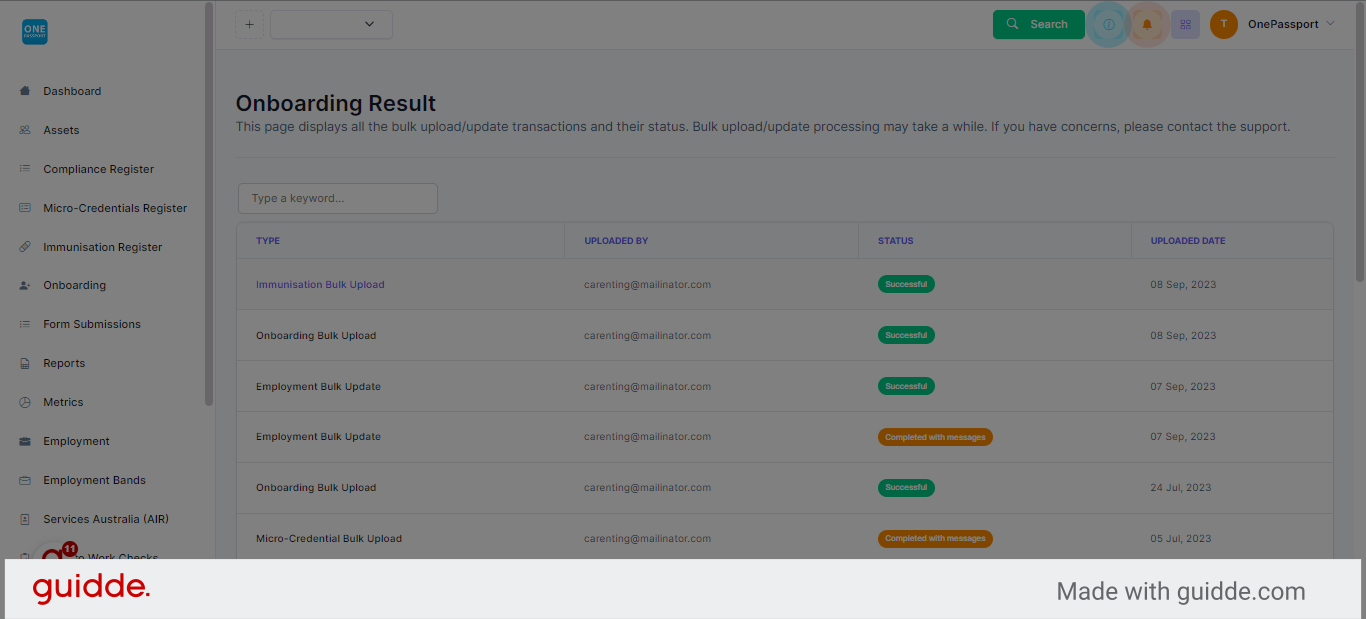Click the Type a keyword search field

338,198
